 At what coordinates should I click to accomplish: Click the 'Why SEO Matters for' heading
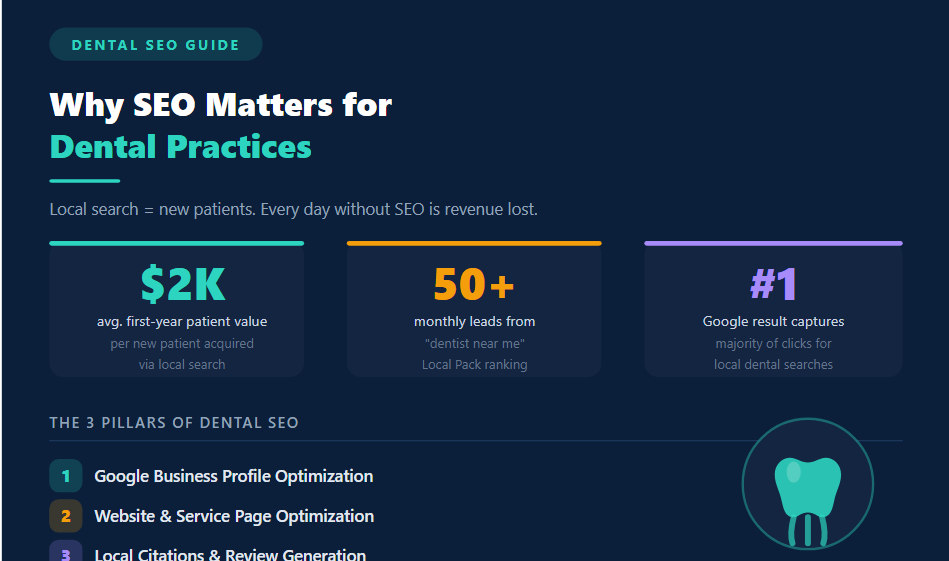point(221,105)
